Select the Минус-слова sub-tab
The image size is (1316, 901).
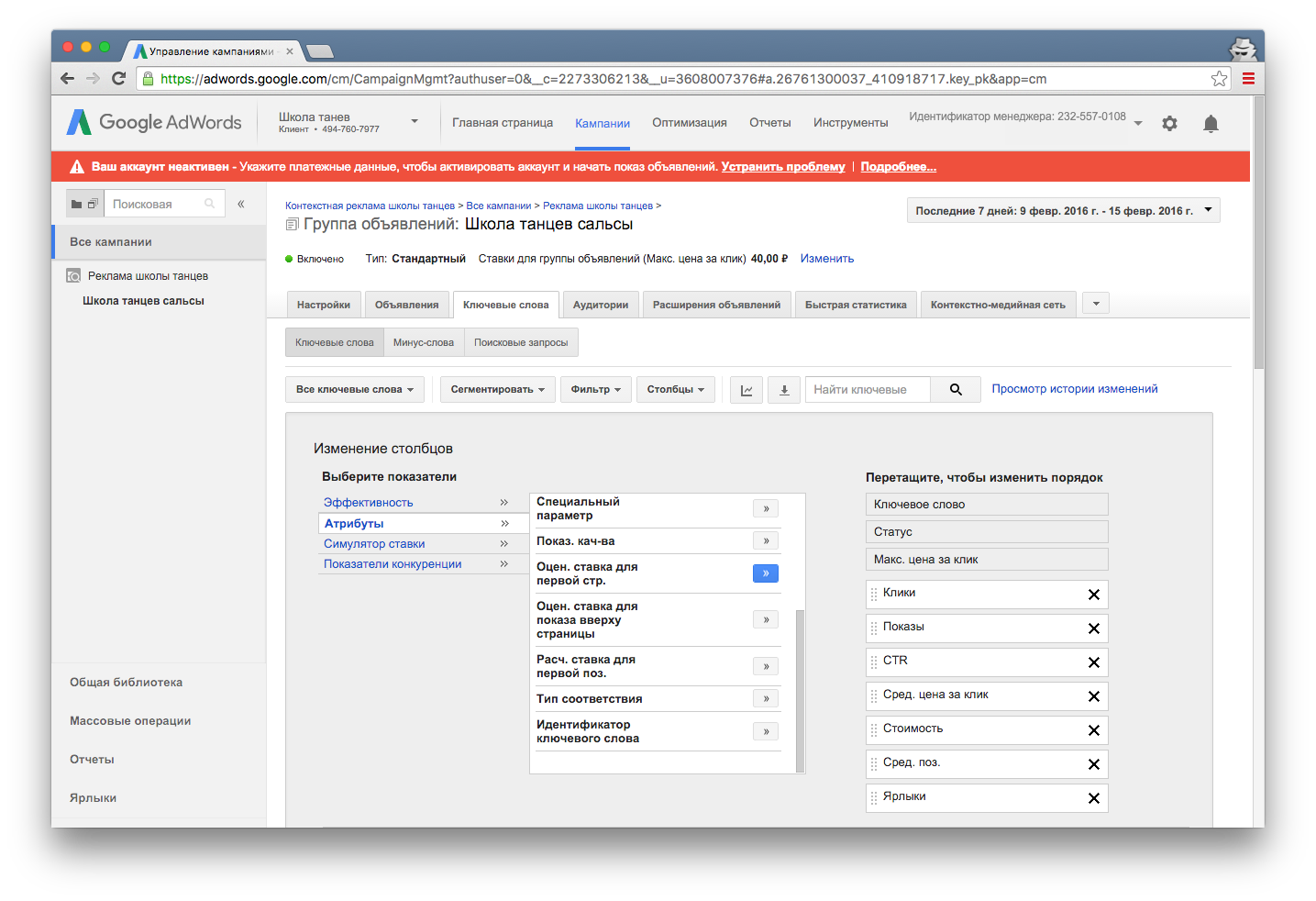pyautogui.click(x=424, y=343)
